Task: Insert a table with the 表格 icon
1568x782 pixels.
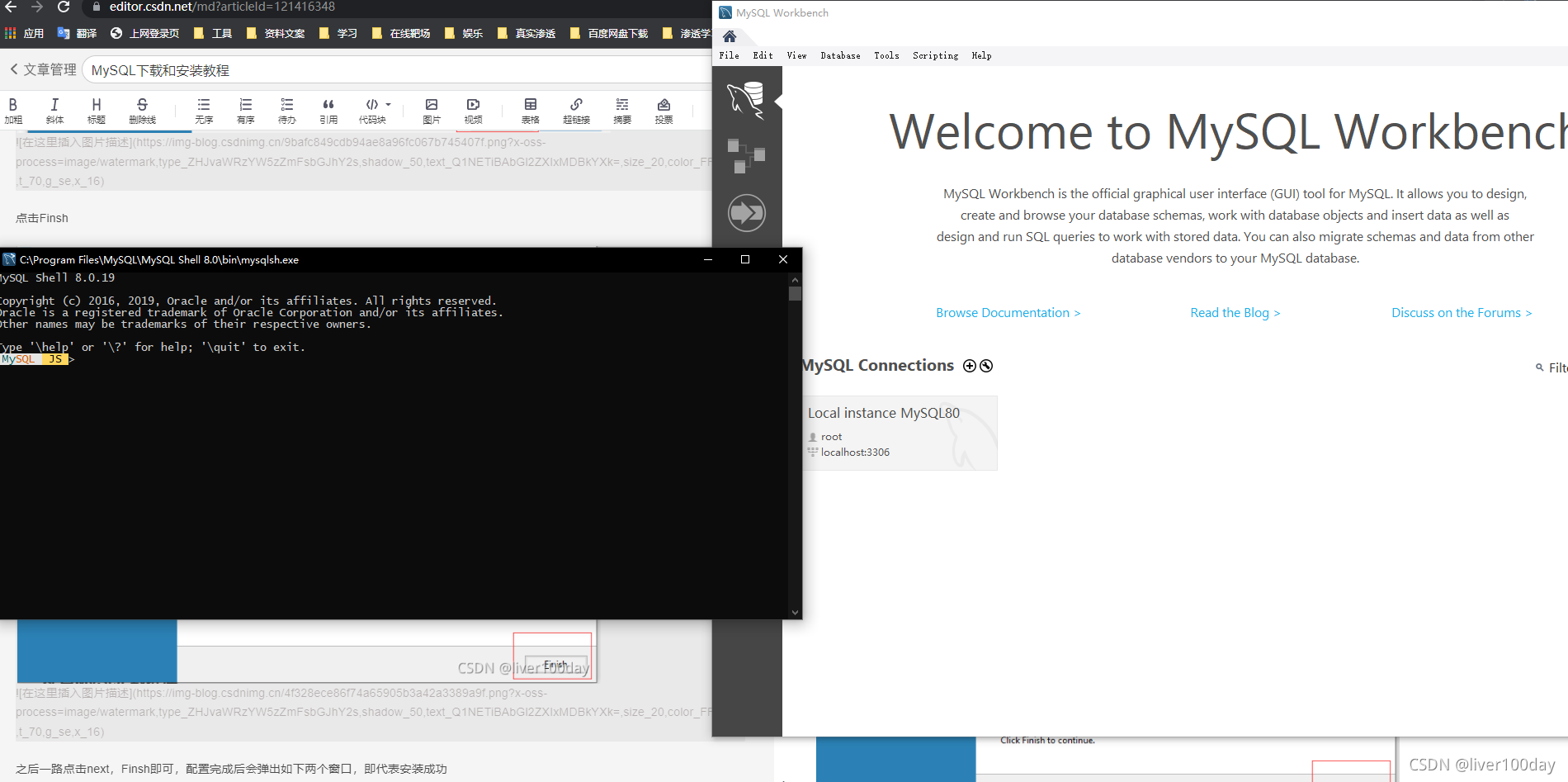Action: click(x=530, y=111)
